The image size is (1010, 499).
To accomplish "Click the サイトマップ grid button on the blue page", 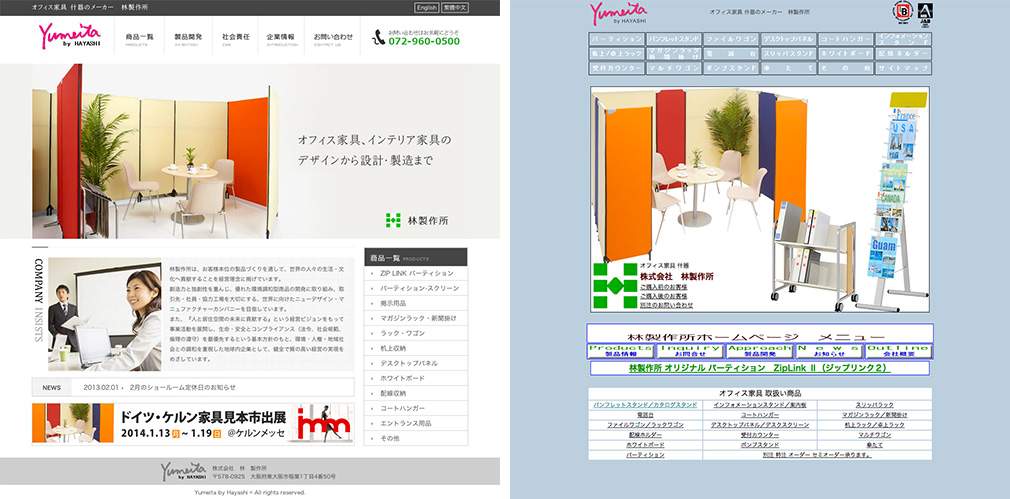I will 903,68.
